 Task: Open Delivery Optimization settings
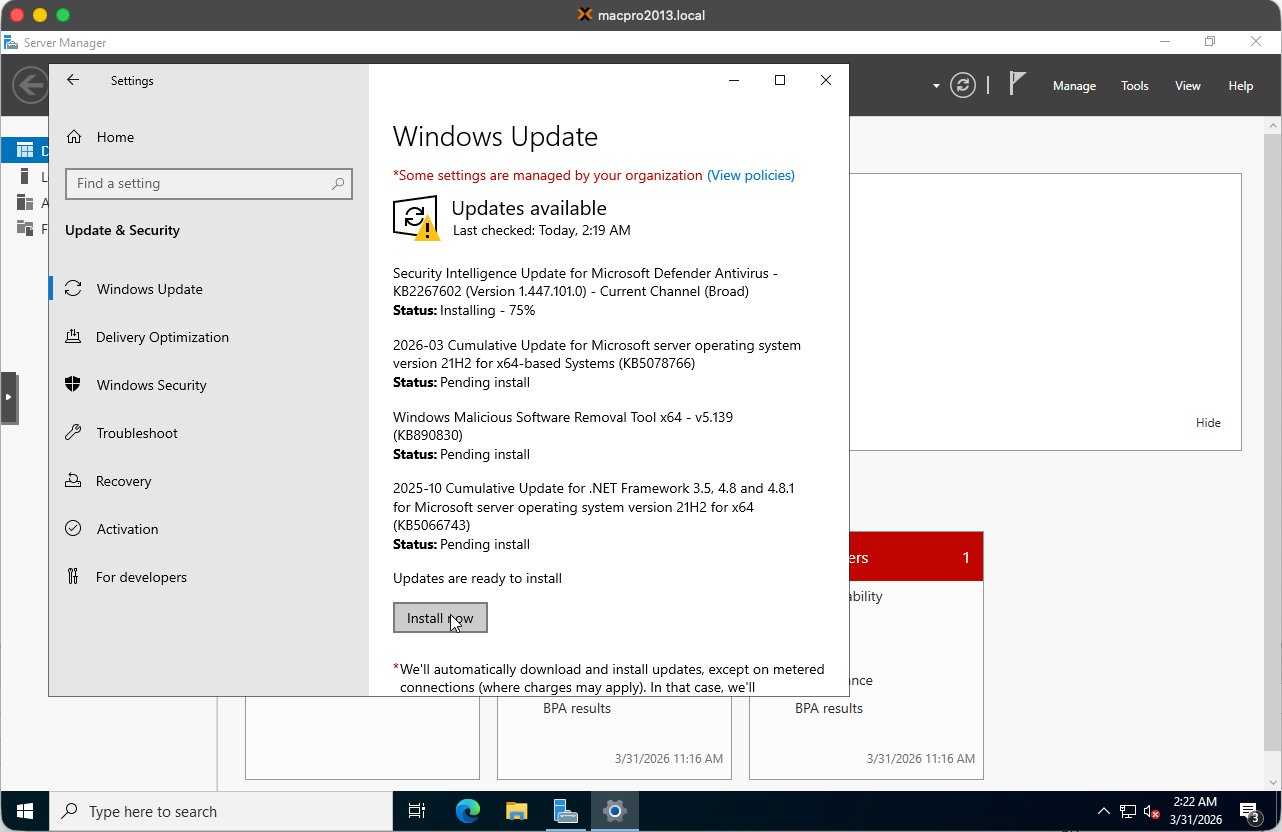click(161, 337)
